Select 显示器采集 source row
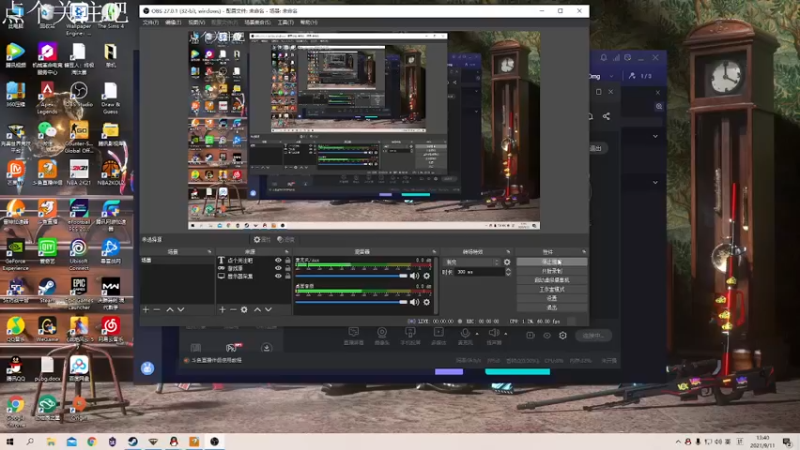Screen dimensions: 800x450 pos(254,276)
